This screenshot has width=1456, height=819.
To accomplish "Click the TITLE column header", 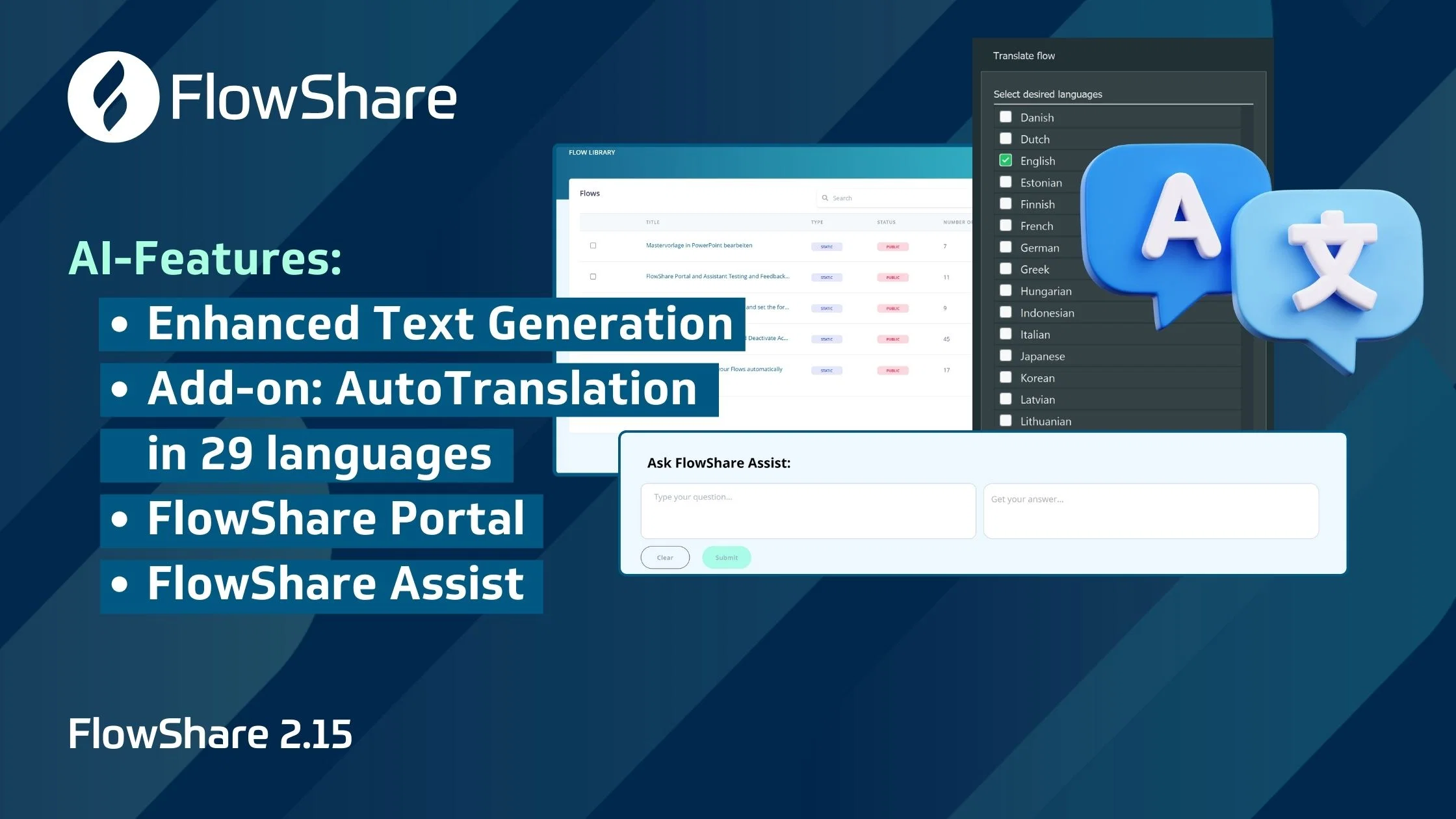I will pos(653,222).
